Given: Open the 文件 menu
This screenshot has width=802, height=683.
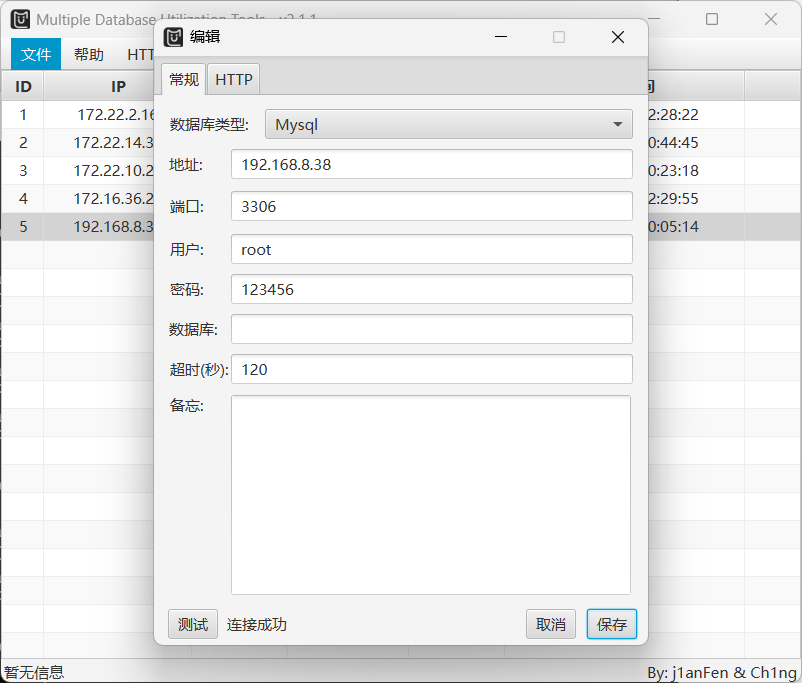Looking at the screenshot, I should pos(36,55).
